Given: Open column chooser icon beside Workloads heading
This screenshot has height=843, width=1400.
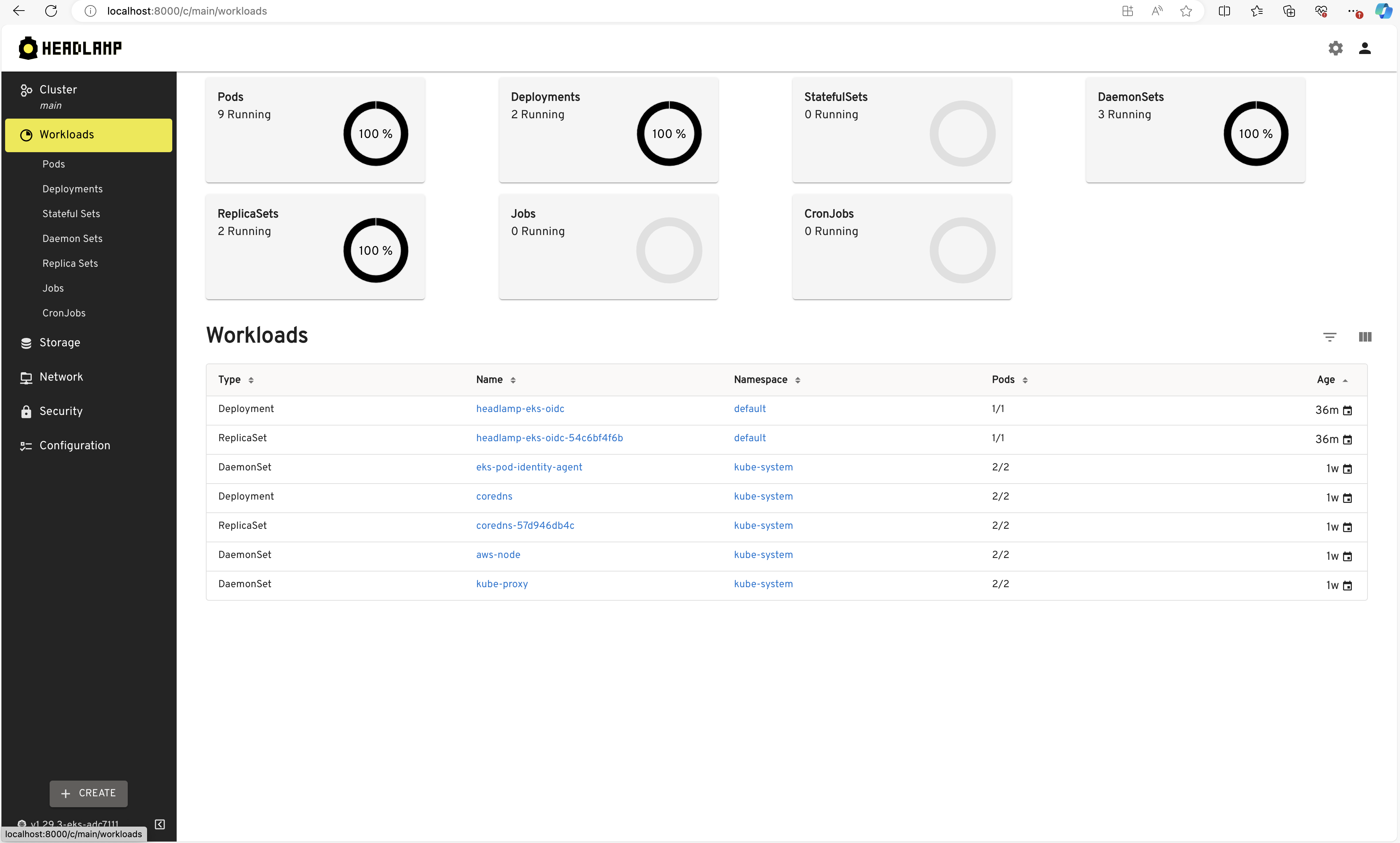Looking at the screenshot, I should 1364,337.
